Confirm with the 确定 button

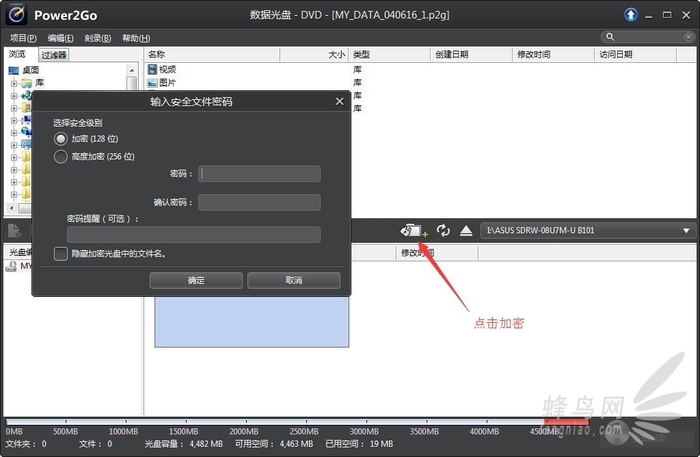click(196, 280)
